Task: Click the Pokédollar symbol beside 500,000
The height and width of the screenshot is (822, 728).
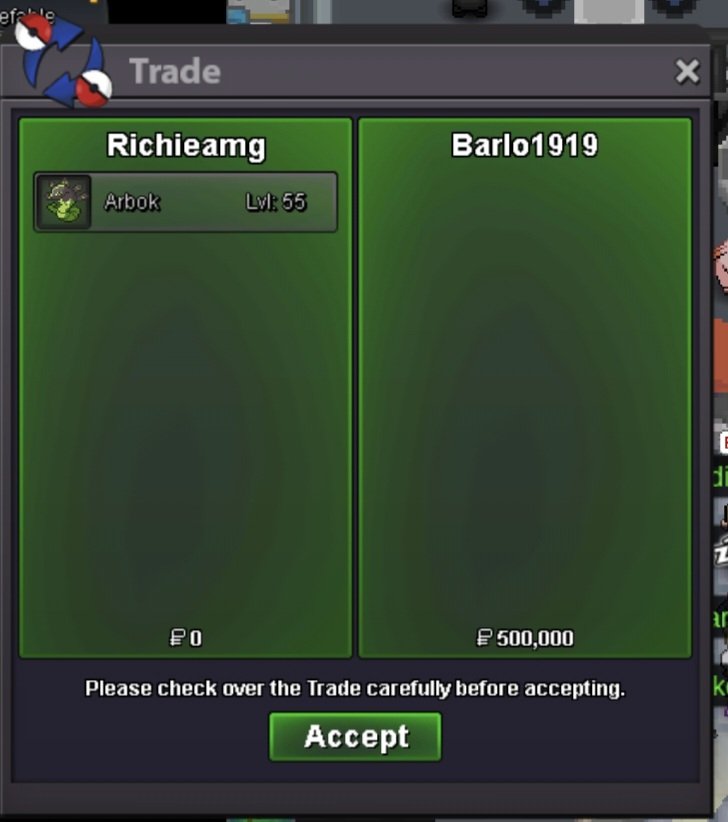Action: point(484,637)
